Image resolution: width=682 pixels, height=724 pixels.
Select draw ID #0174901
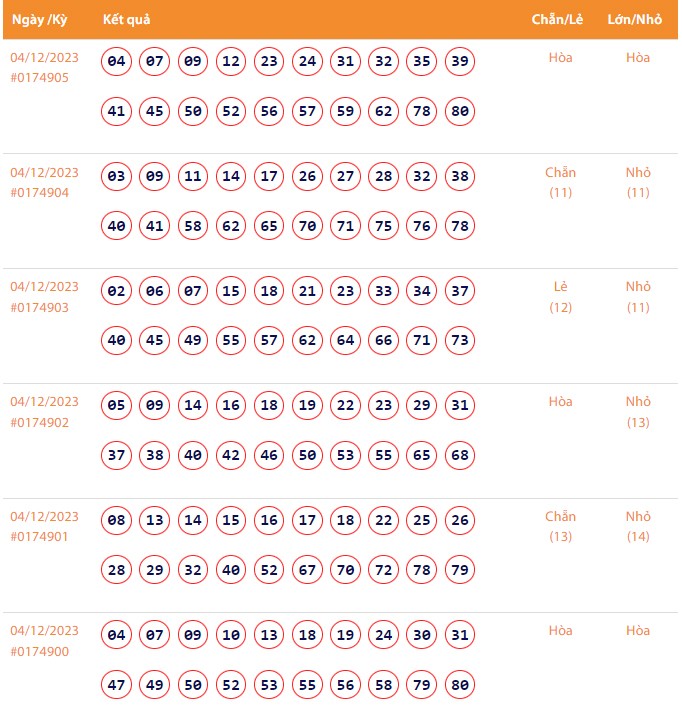40,536
